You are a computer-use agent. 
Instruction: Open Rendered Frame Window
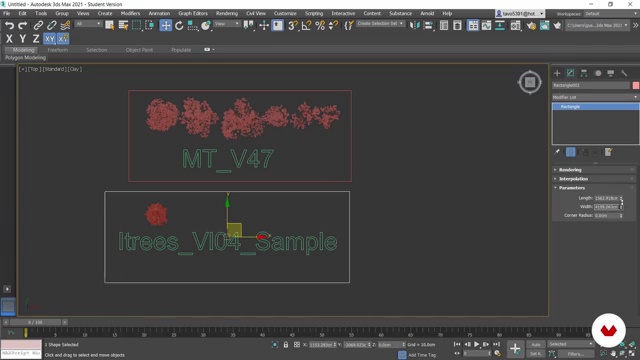click(x=544, y=25)
